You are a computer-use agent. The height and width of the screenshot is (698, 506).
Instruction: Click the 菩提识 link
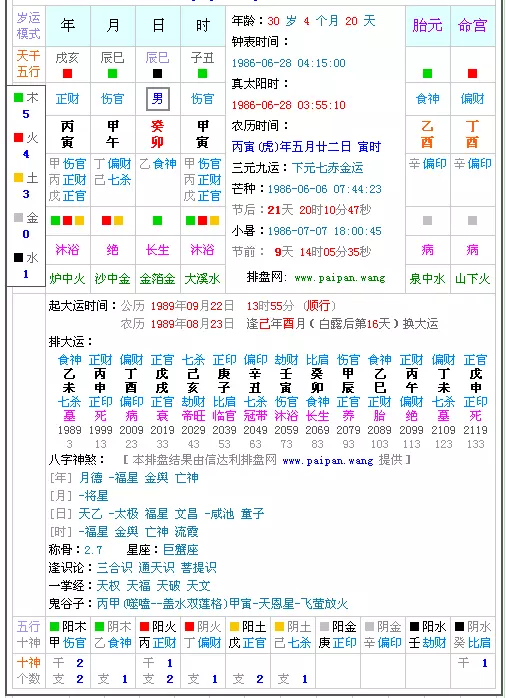pyautogui.click(x=198, y=568)
